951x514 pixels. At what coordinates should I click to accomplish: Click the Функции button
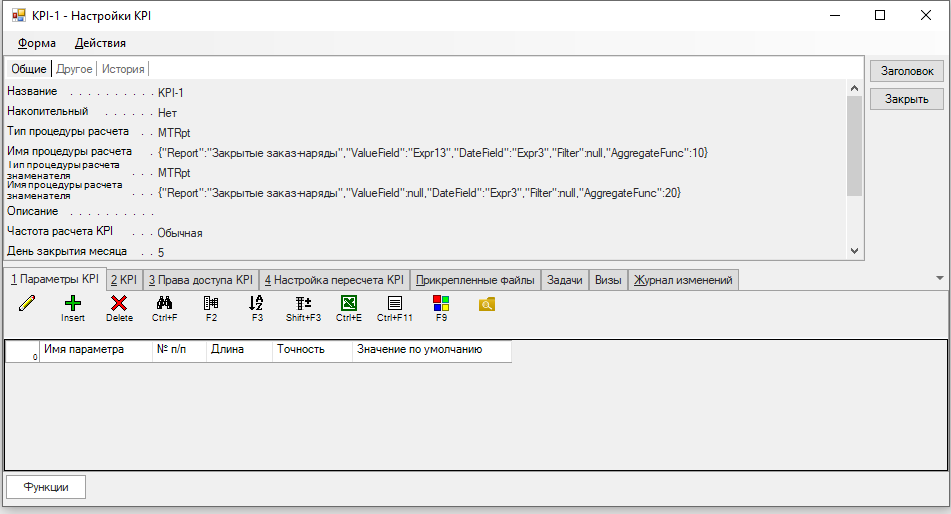[46, 487]
